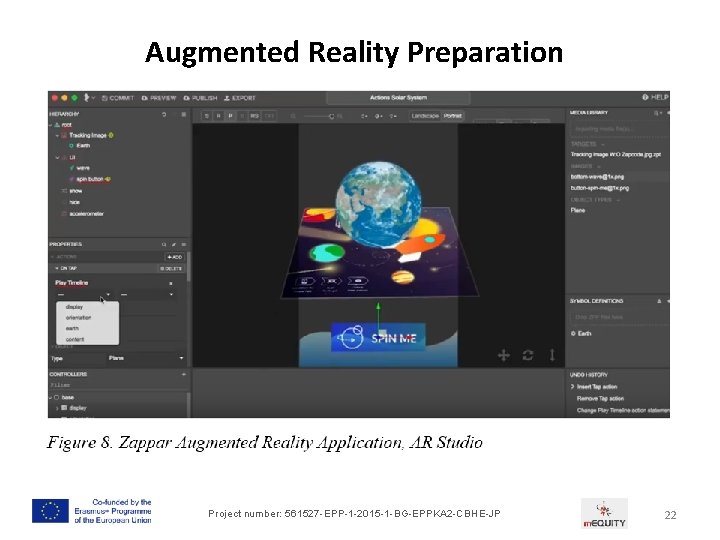720x540 pixels.
Task: Select the Tracking Image zpt target in the Media Library
Action: pyautogui.click(x=616, y=155)
